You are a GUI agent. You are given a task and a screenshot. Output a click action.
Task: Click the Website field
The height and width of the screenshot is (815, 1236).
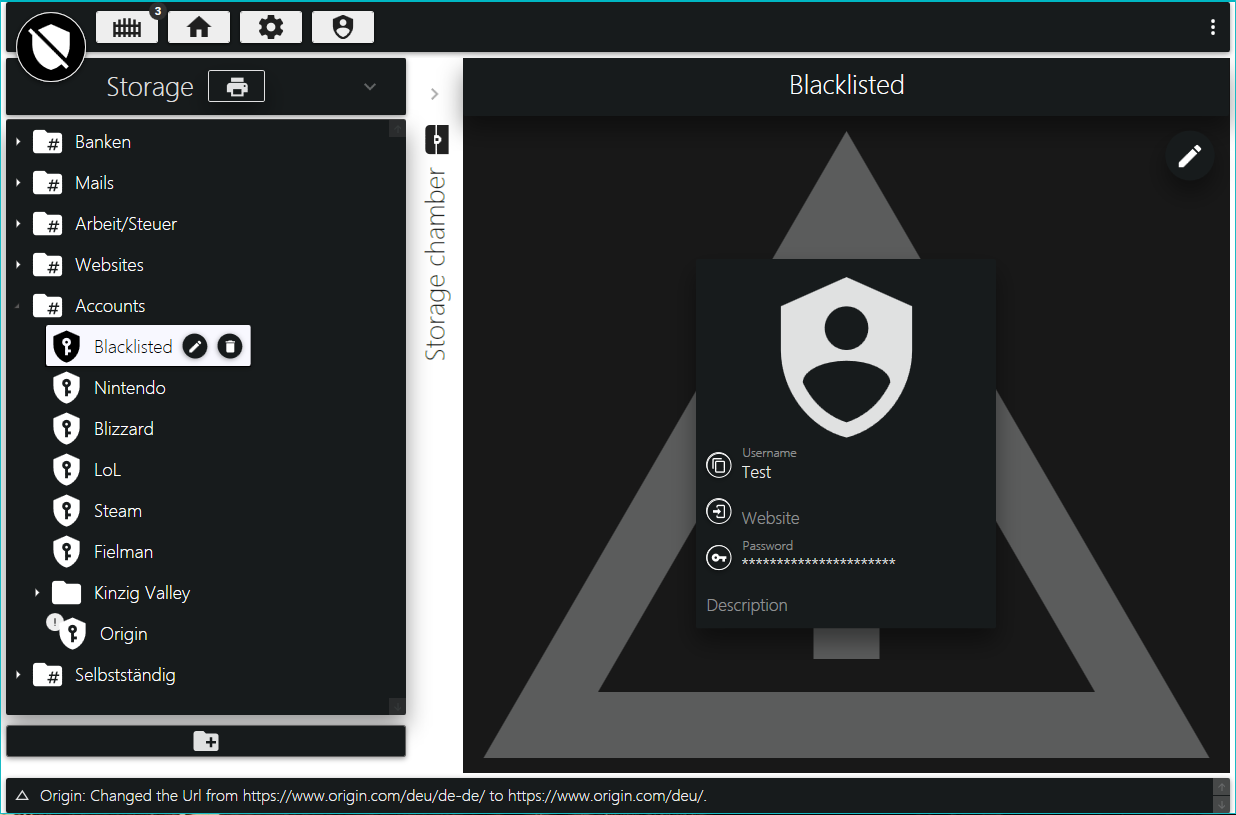pyautogui.click(x=770, y=518)
